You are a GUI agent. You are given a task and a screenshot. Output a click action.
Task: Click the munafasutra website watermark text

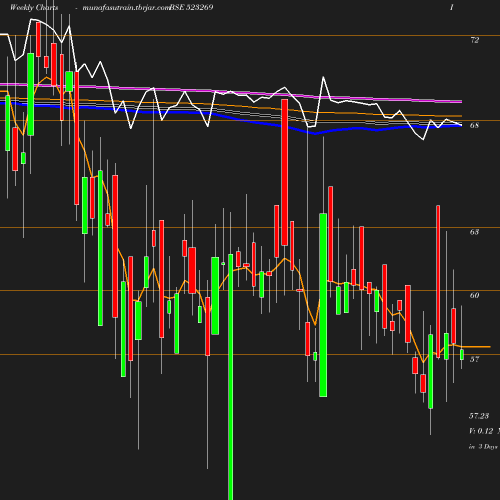click(126, 8)
